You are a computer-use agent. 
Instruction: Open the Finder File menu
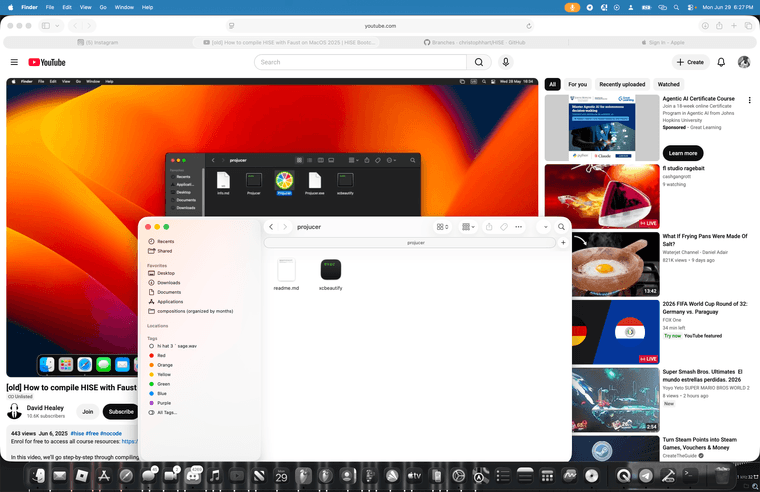coord(50,7)
